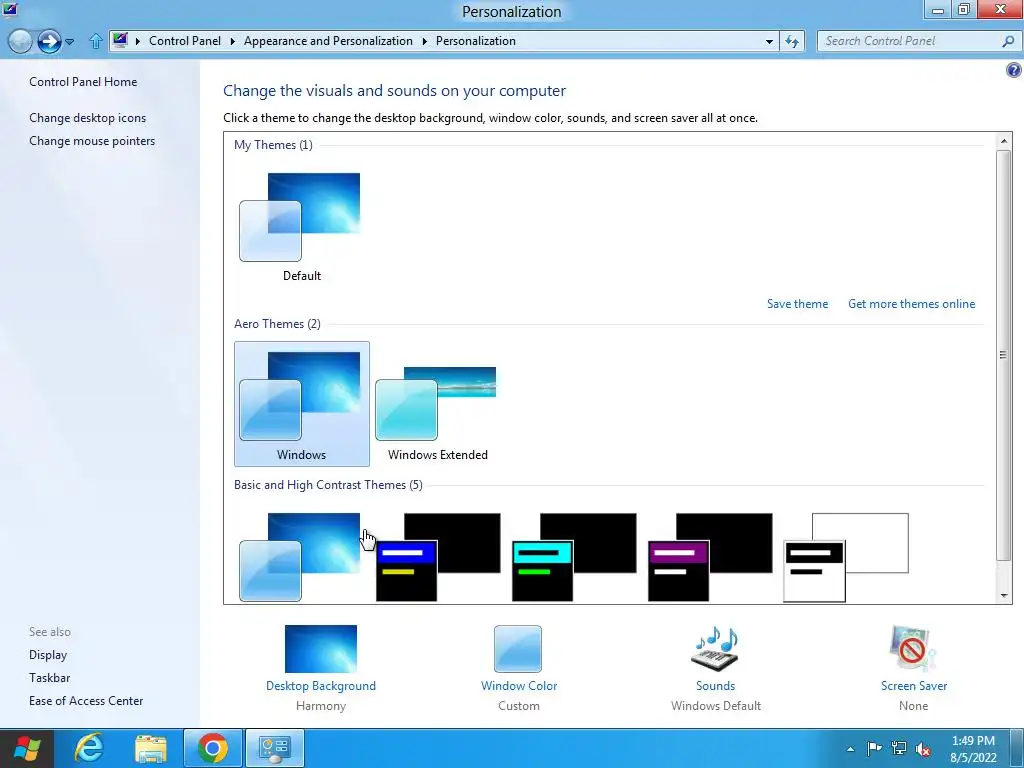Click the Up one level arrow
The height and width of the screenshot is (768, 1024).
(x=96, y=41)
